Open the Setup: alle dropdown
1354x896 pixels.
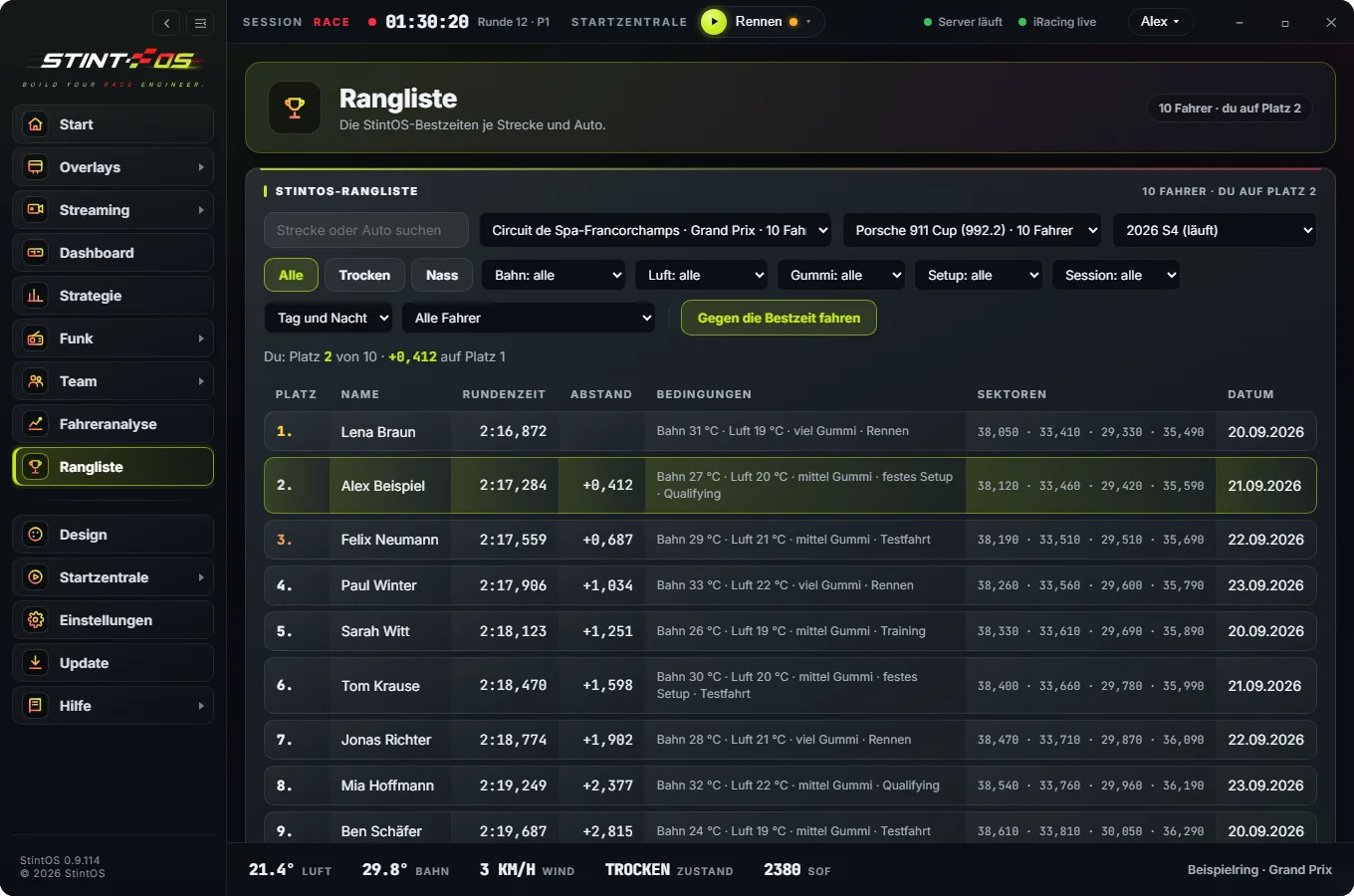tap(979, 275)
